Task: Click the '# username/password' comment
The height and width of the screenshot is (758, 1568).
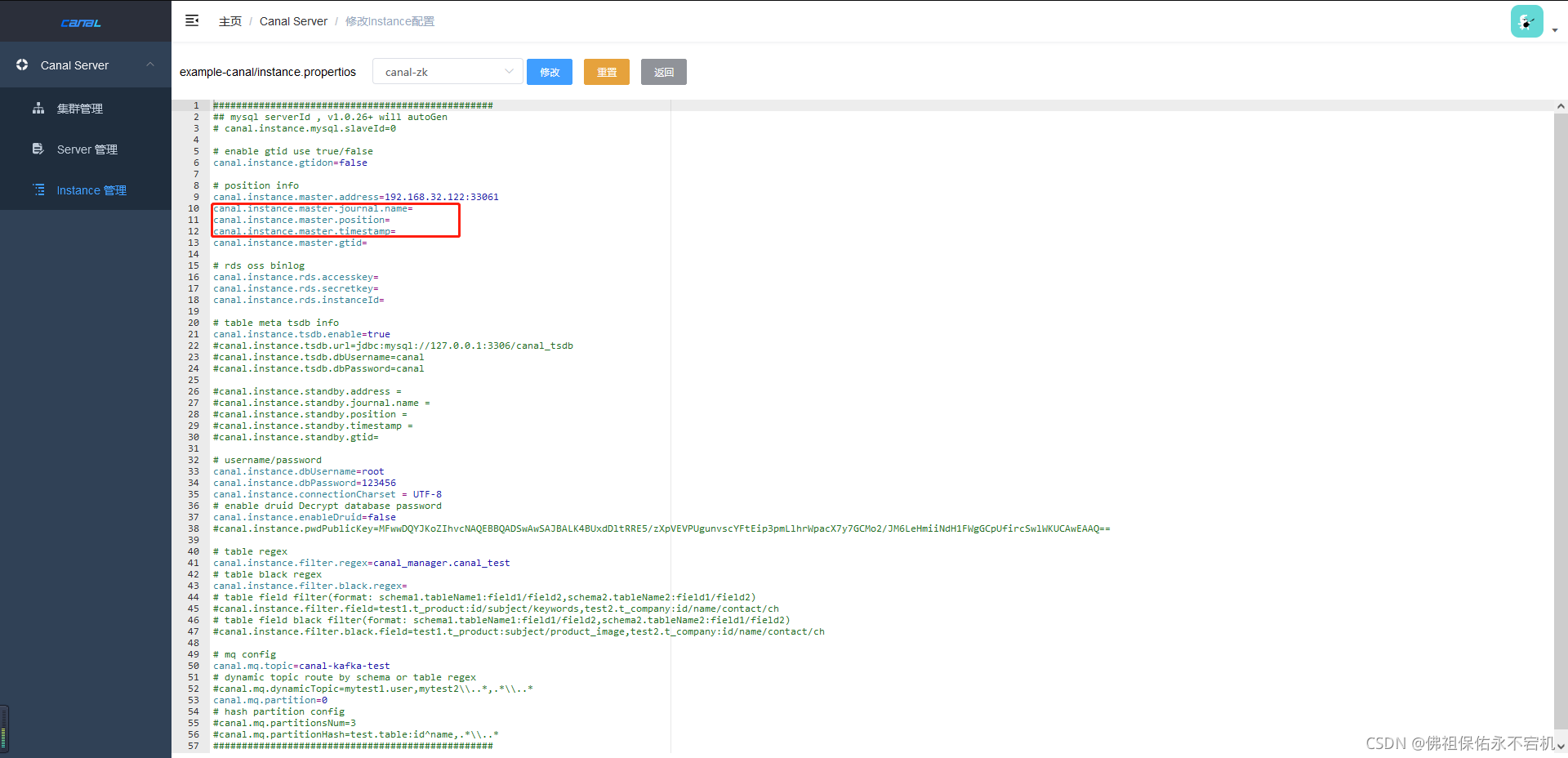Action: [267, 460]
